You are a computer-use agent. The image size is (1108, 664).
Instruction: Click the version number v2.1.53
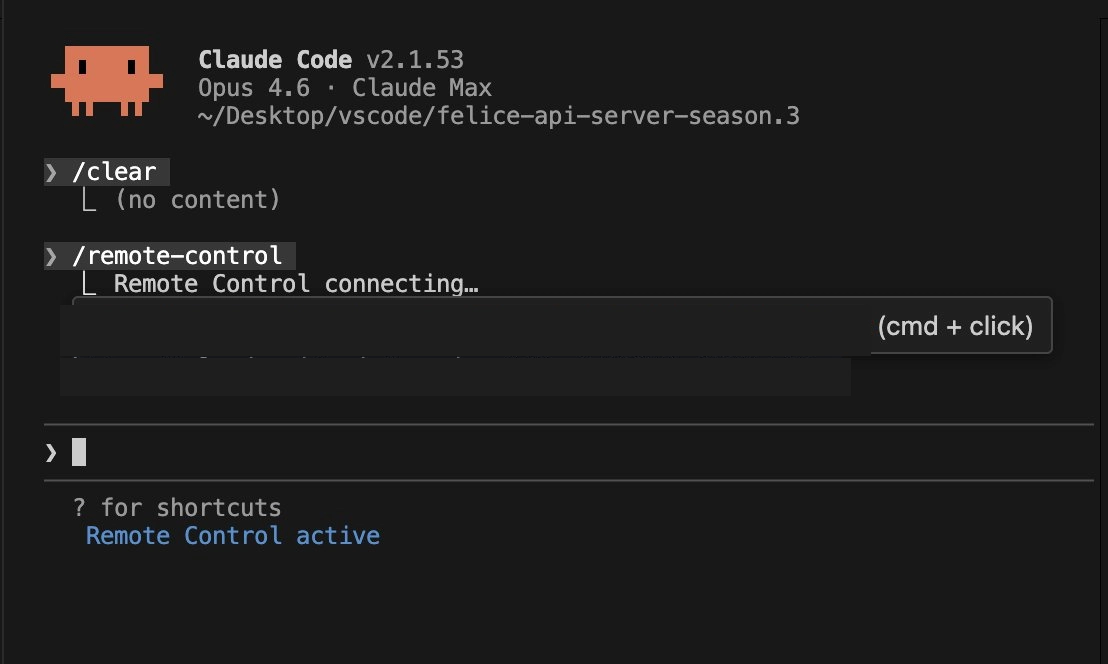[x=415, y=59]
